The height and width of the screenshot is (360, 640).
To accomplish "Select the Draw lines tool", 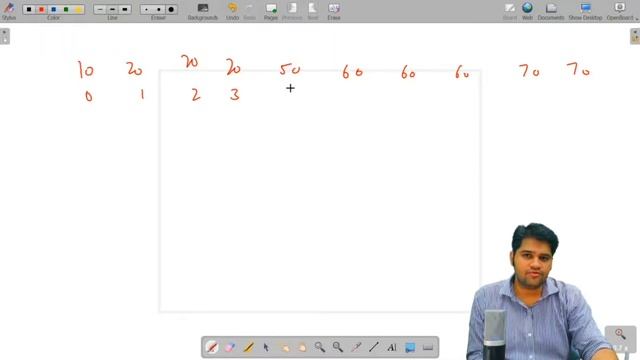I will [x=374, y=347].
